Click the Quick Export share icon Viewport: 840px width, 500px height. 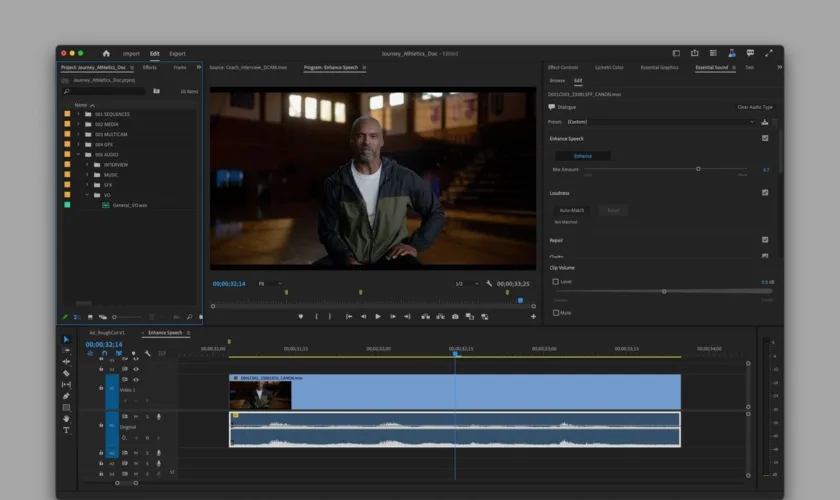tap(694, 53)
